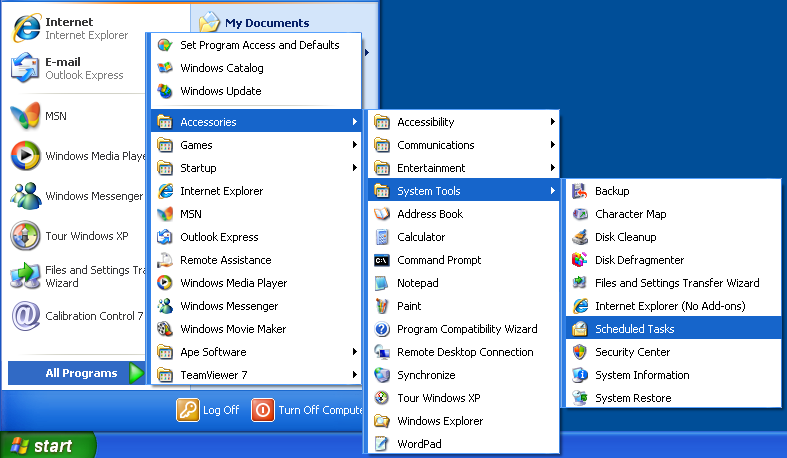Image resolution: width=787 pixels, height=458 pixels.
Task: Open Scheduled Tasks
Action: tap(674, 329)
